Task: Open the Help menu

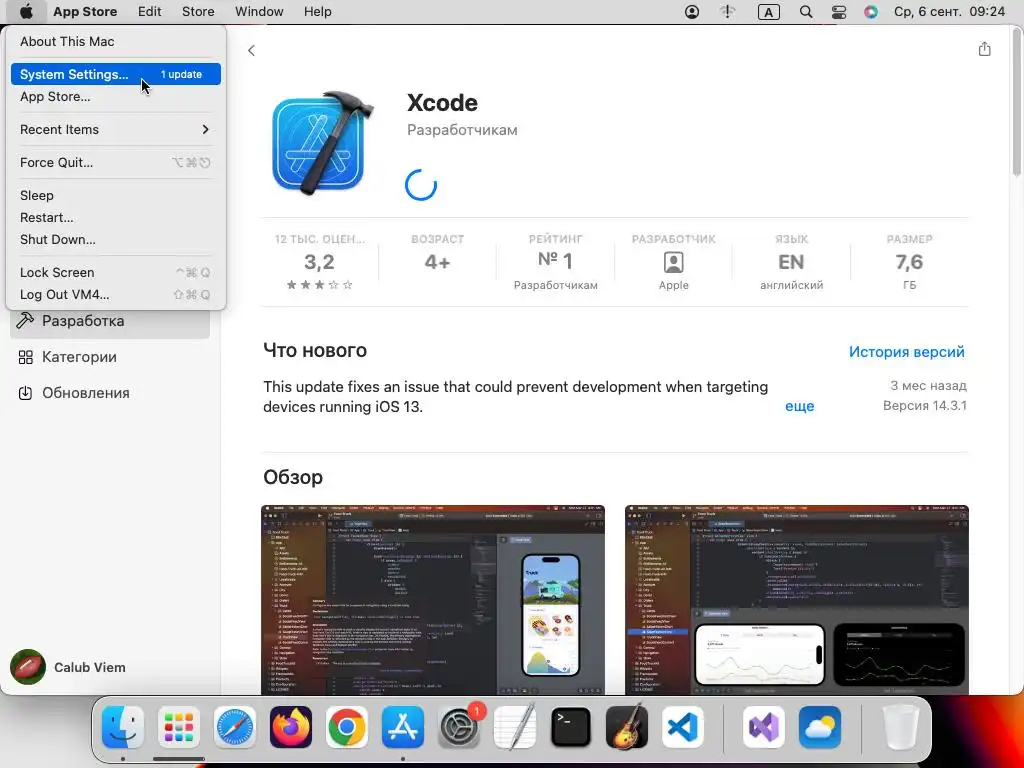Action: pyautogui.click(x=317, y=12)
